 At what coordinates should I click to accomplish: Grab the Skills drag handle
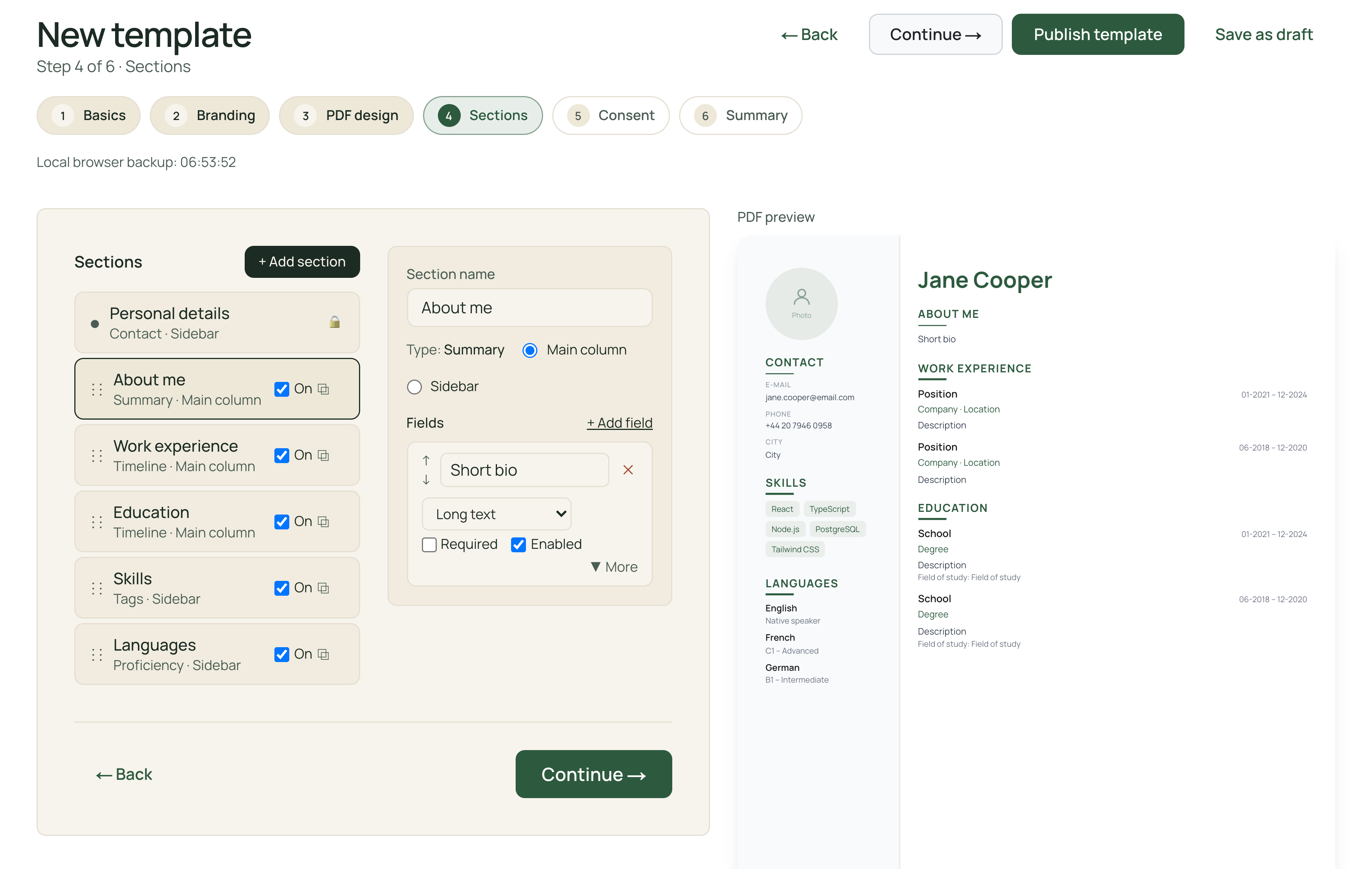(x=97, y=588)
